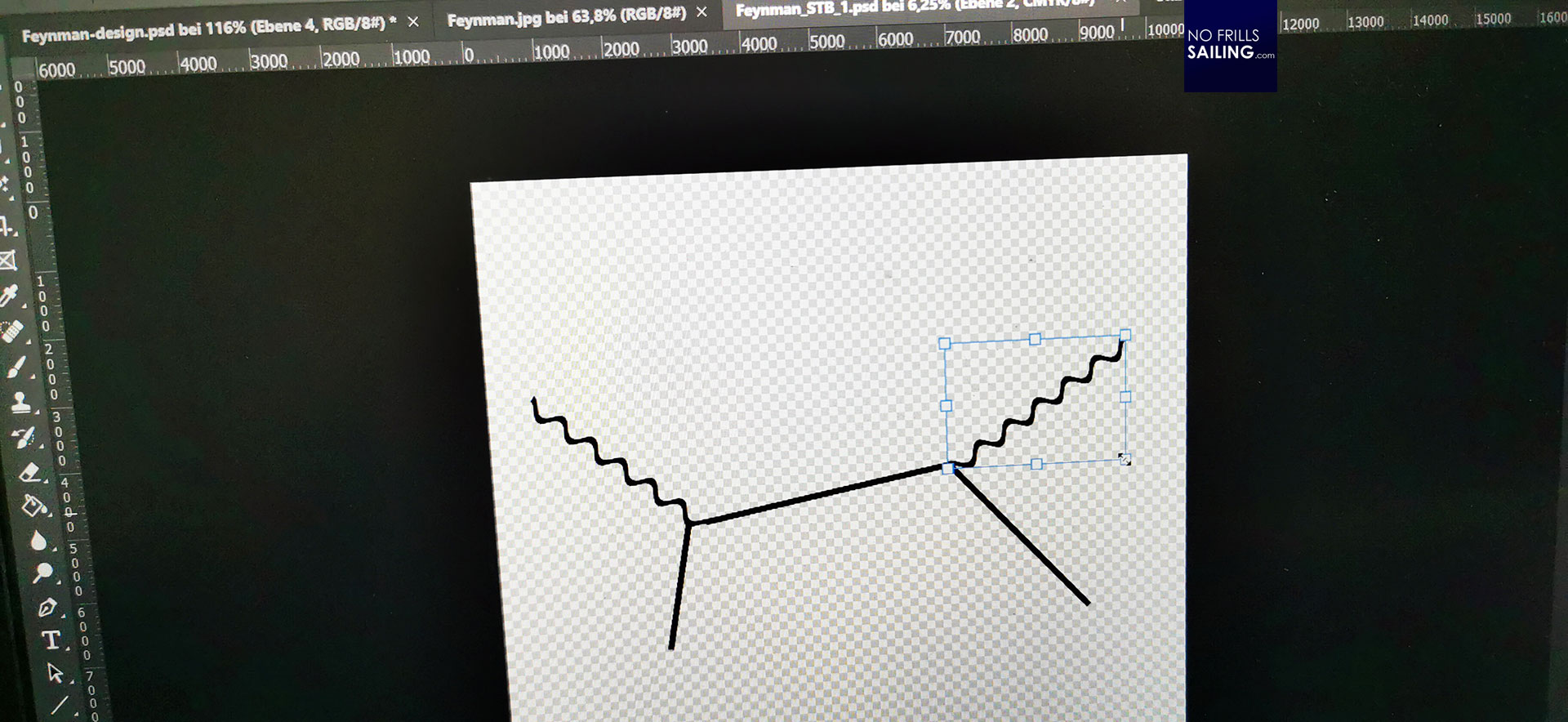Select the Type tool
1568x722 pixels.
click(x=51, y=640)
